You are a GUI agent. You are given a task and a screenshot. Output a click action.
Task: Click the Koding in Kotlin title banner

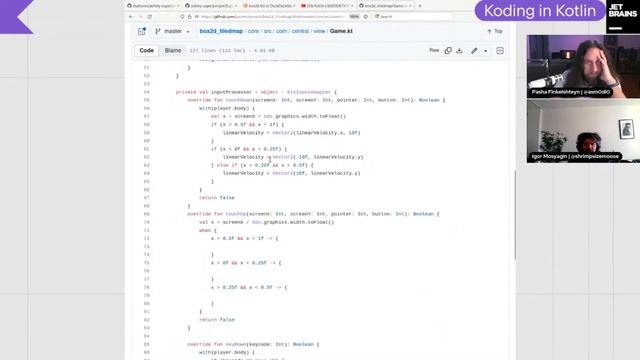point(540,11)
